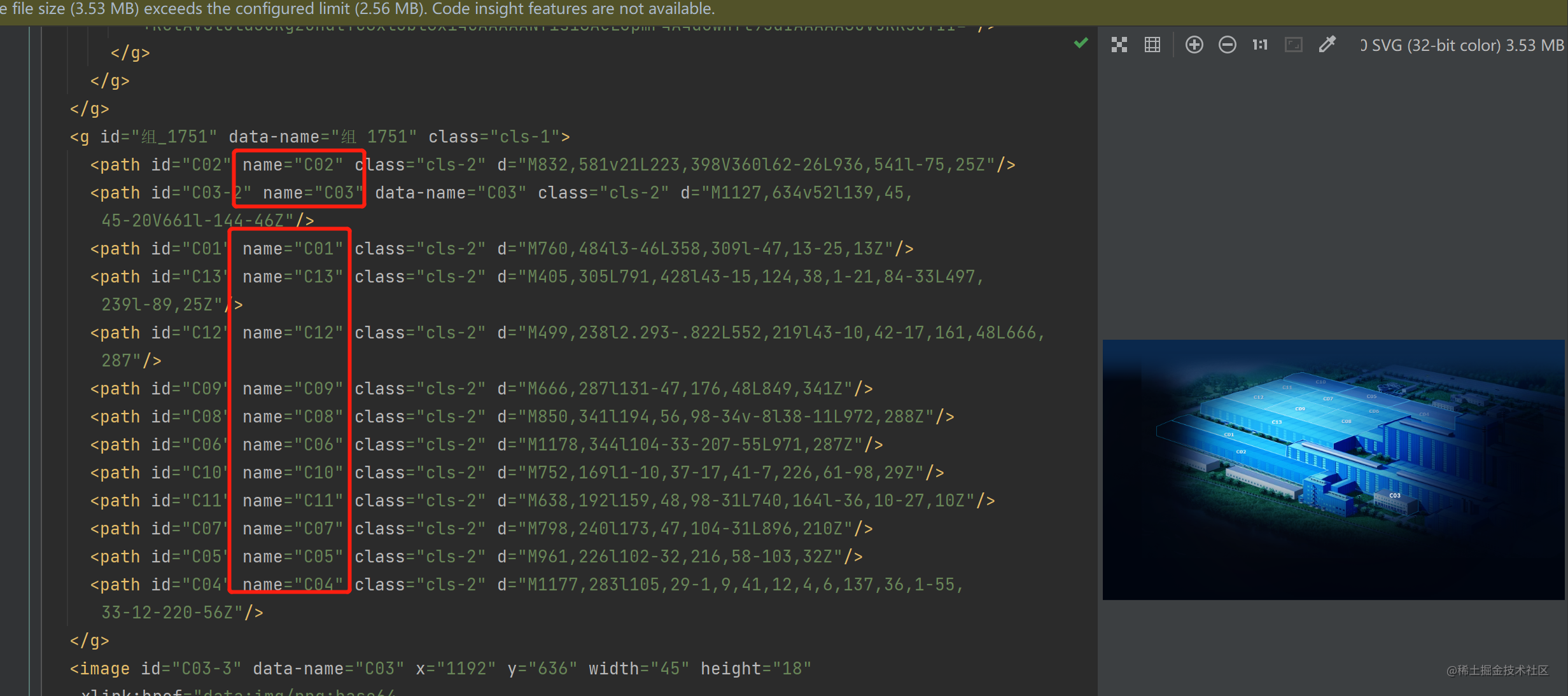Image resolution: width=1568 pixels, height=696 pixels.
Task: Click the zoom out icon
Action: pos(1227,45)
